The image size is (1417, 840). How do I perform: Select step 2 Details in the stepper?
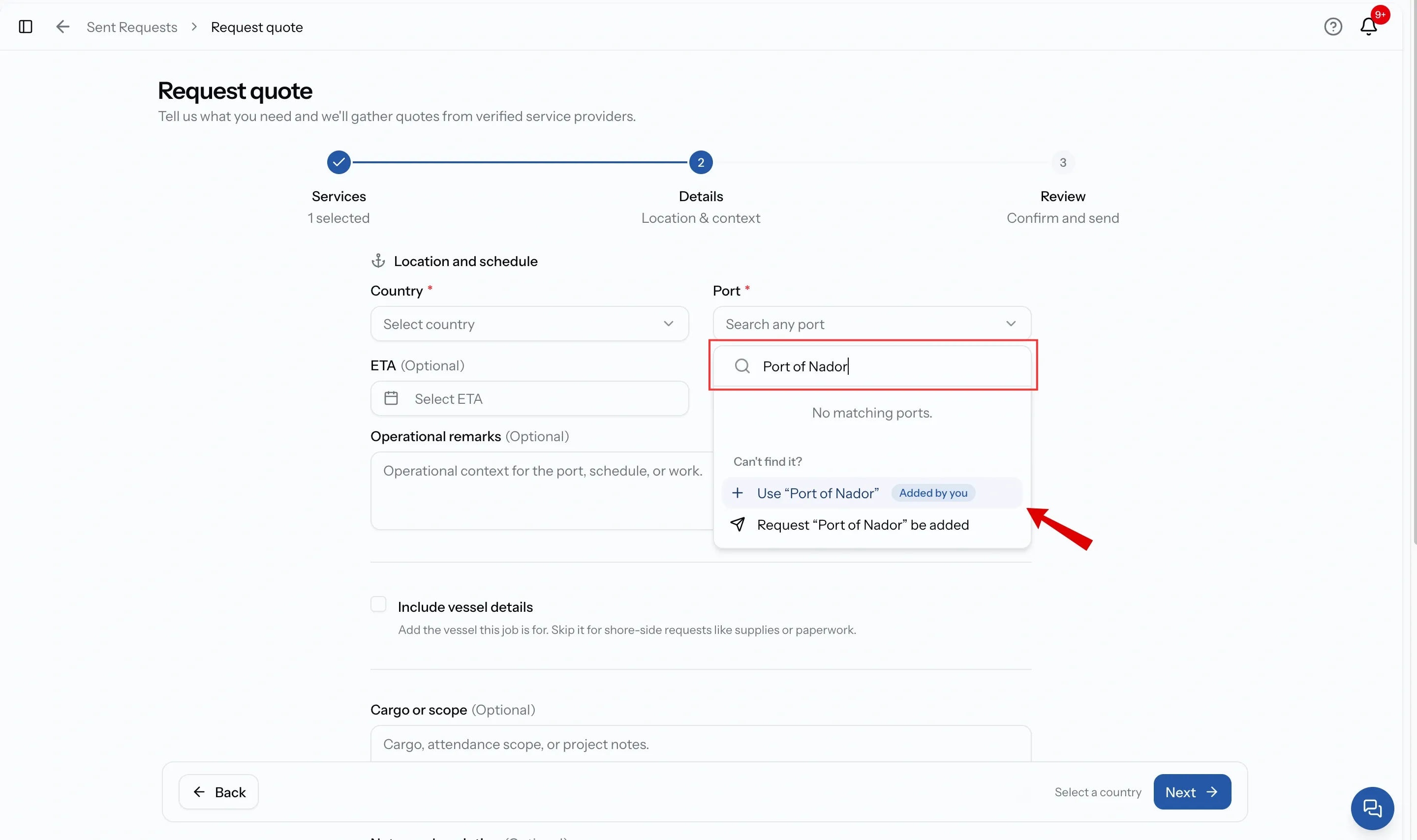pyautogui.click(x=700, y=162)
